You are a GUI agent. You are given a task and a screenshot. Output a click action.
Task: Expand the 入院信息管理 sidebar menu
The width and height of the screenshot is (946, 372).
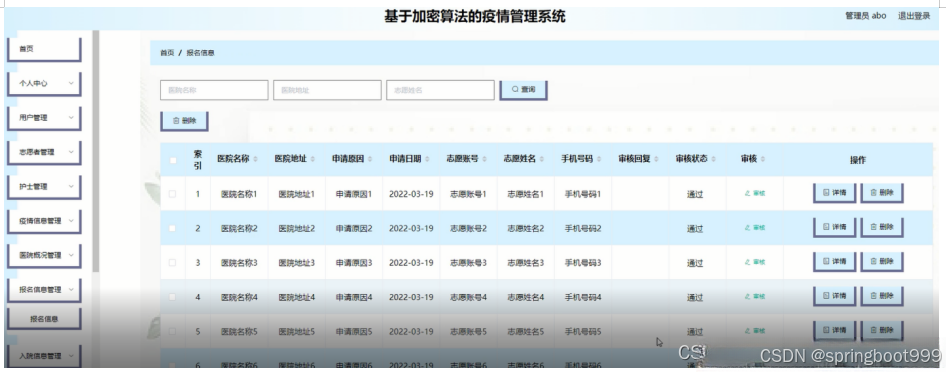44,356
